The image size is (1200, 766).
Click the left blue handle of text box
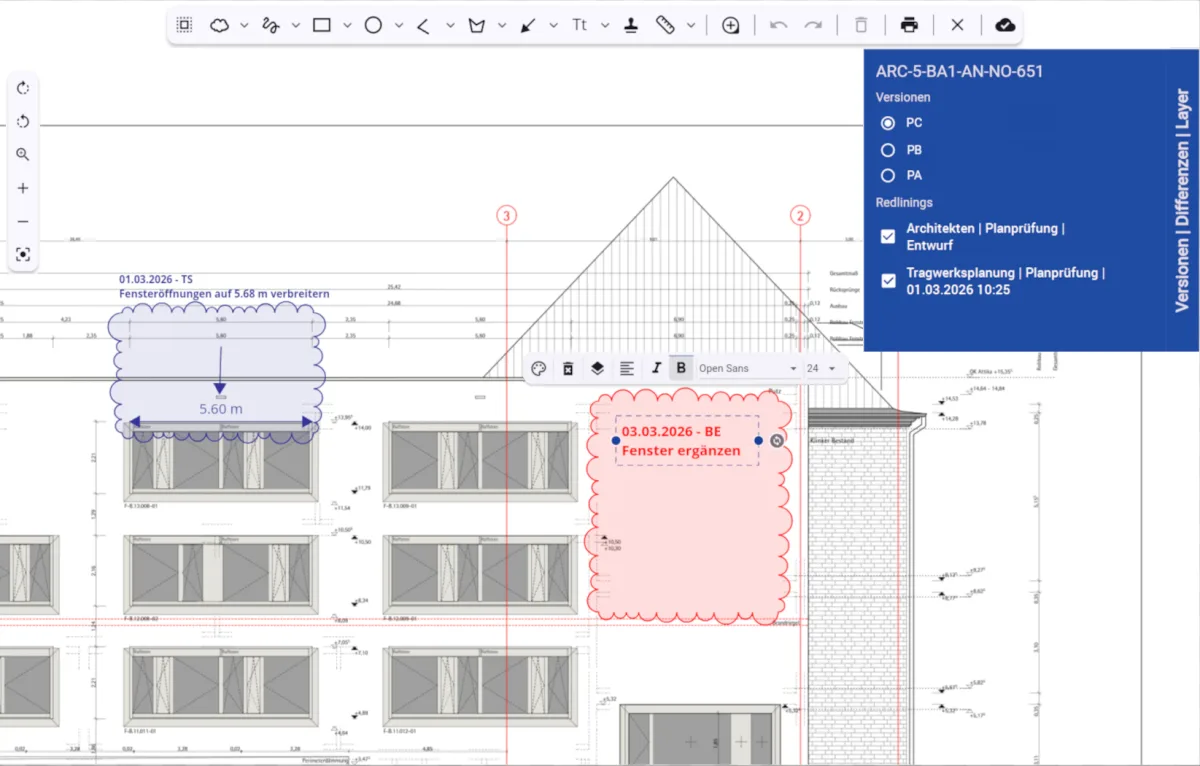pyautogui.click(x=615, y=440)
